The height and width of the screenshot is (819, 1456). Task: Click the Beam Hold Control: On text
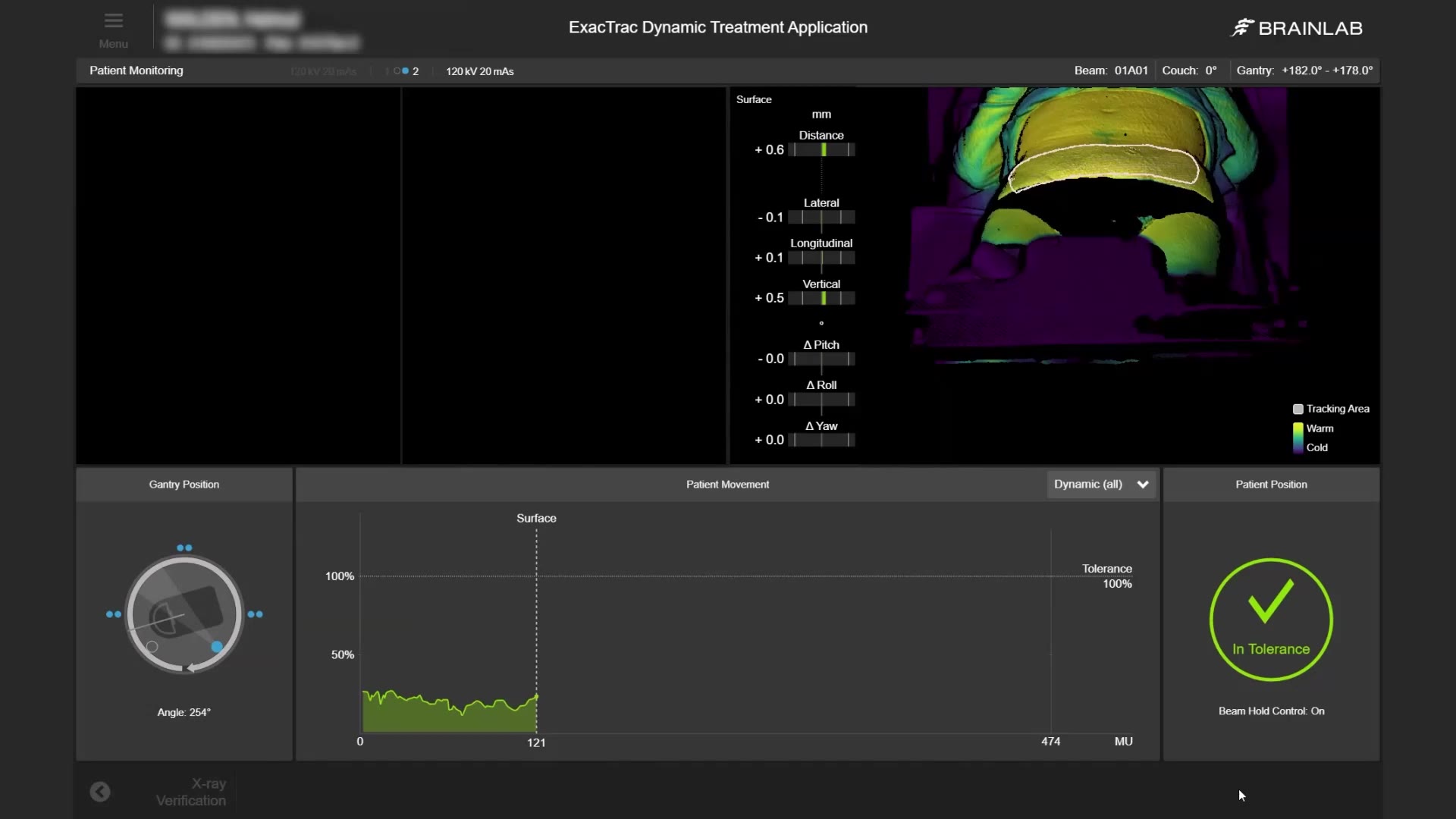point(1271,711)
